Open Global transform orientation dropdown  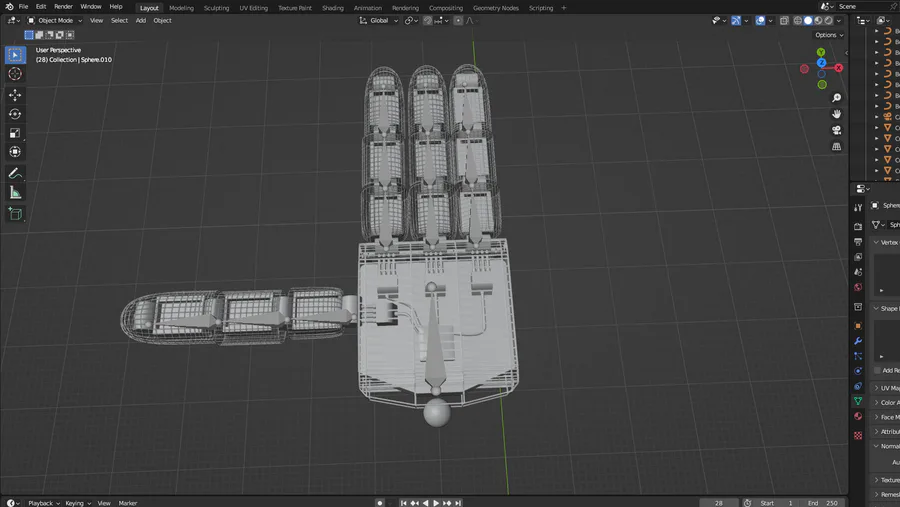pyautogui.click(x=379, y=21)
